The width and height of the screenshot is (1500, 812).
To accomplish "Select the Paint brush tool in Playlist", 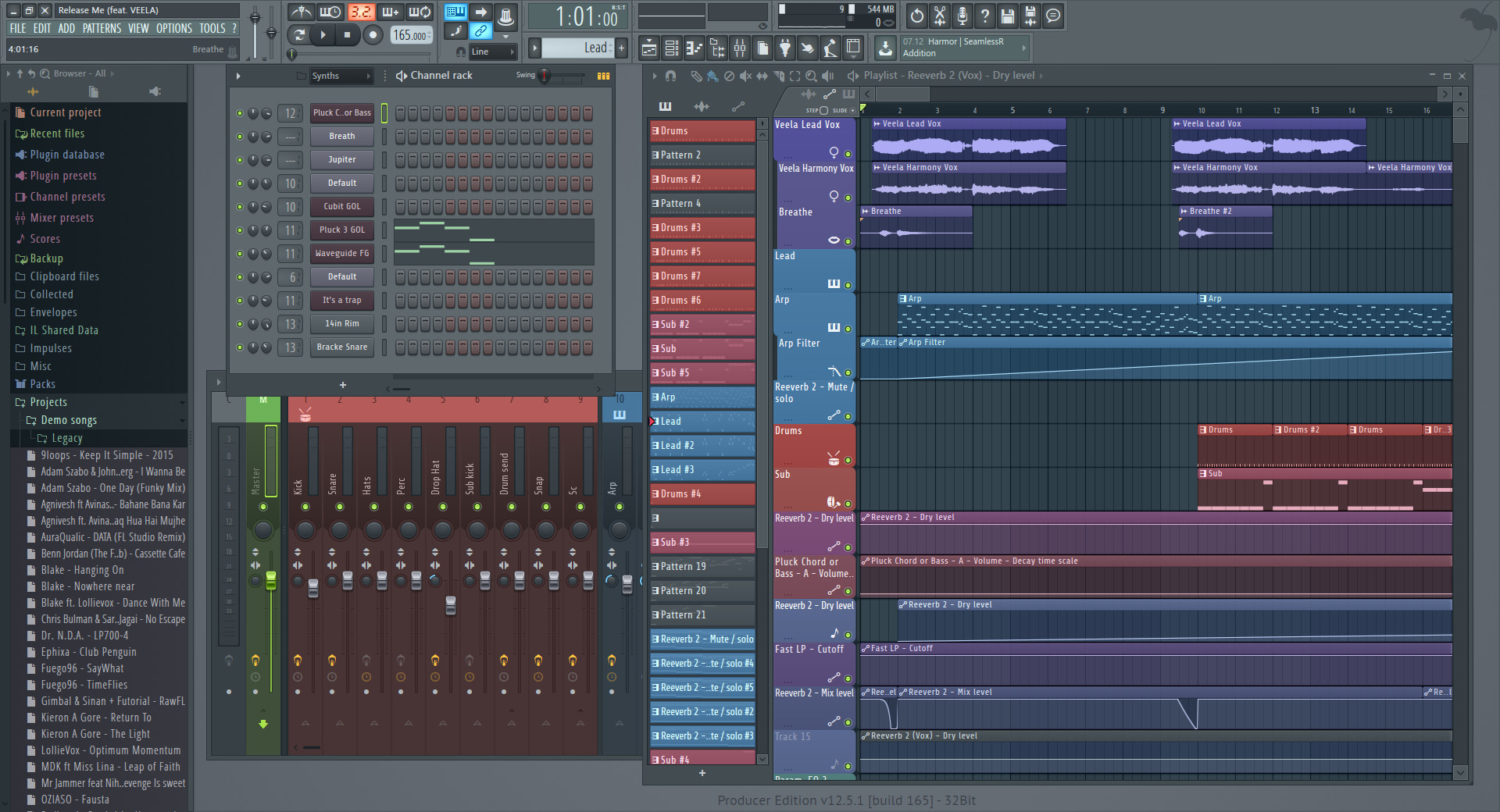I will tap(712, 76).
